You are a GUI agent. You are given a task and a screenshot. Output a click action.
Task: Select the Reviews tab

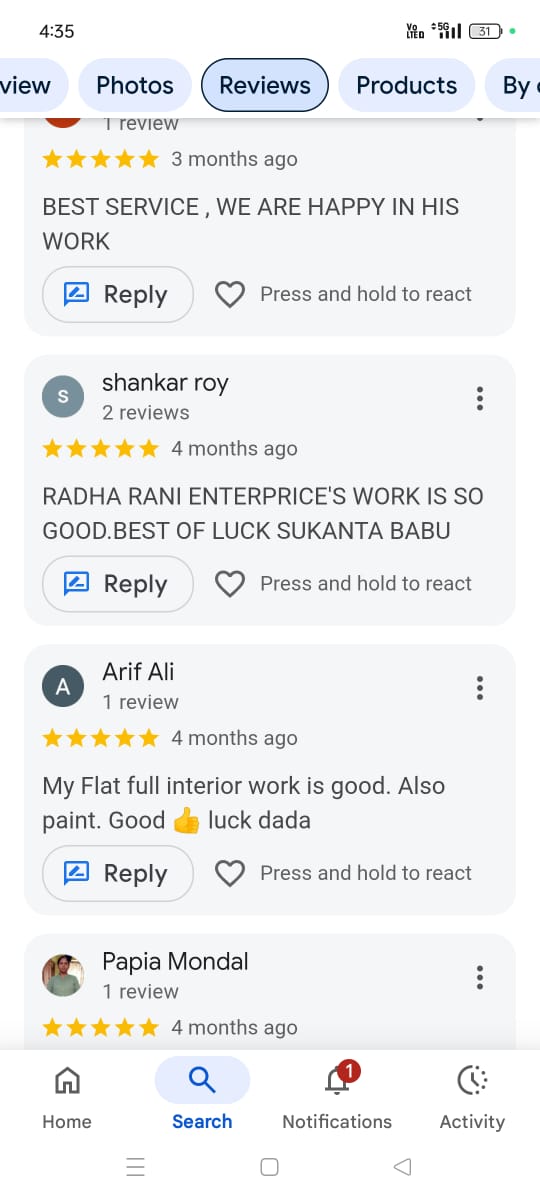coord(265,85)
